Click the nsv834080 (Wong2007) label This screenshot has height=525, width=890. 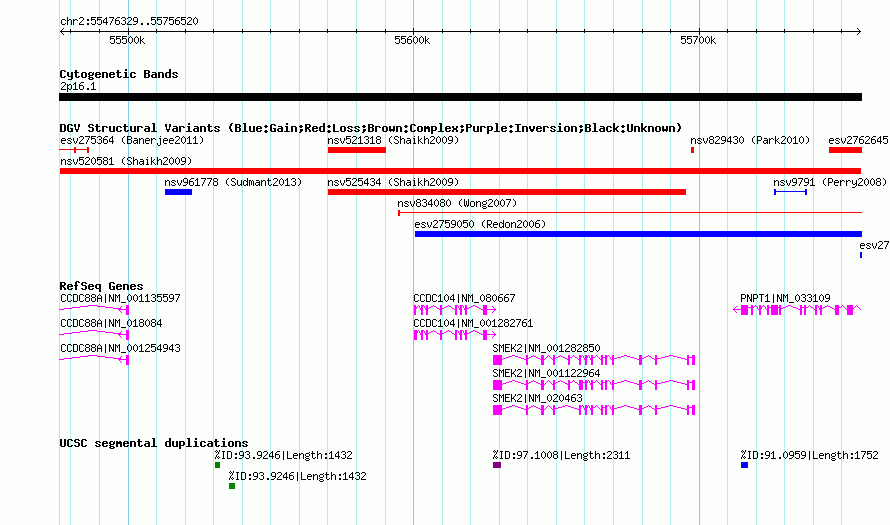tap(457, 203)
